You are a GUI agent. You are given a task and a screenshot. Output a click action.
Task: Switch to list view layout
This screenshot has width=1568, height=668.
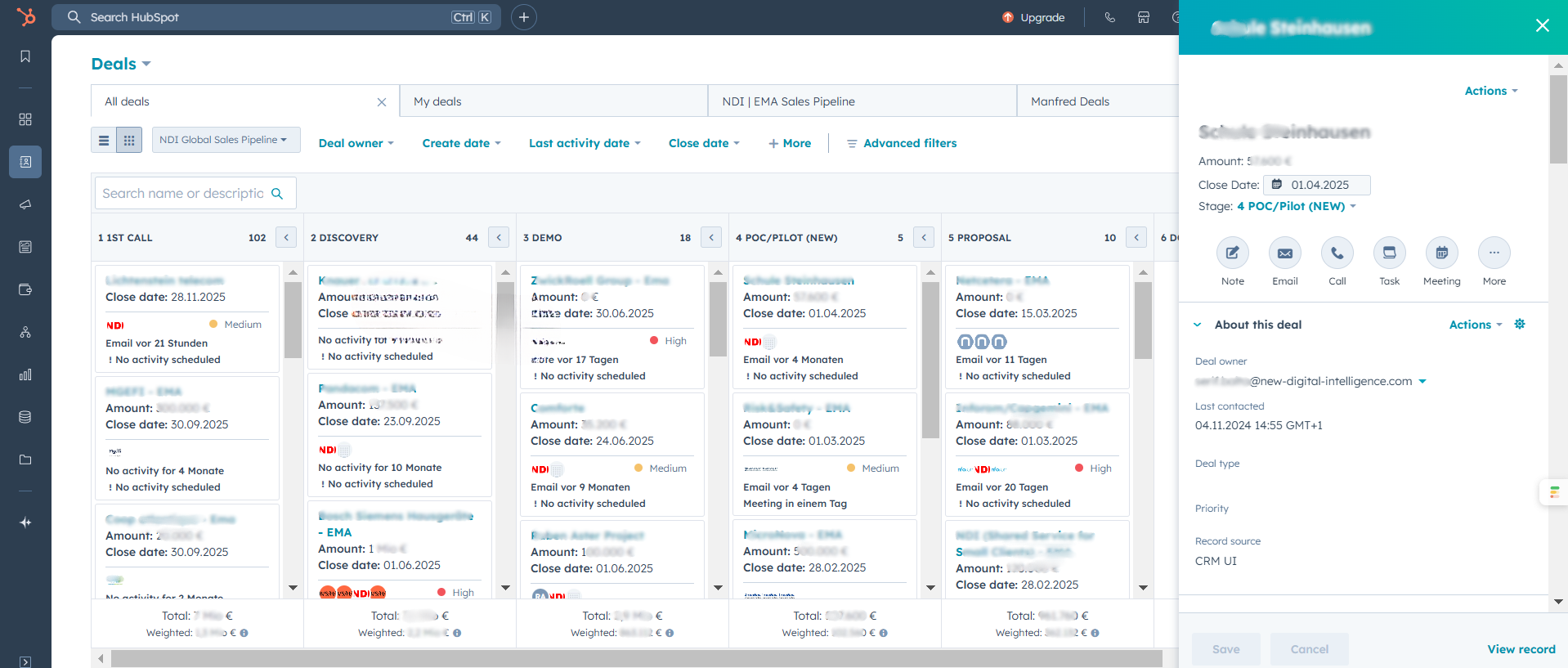[x=104, y=141]
